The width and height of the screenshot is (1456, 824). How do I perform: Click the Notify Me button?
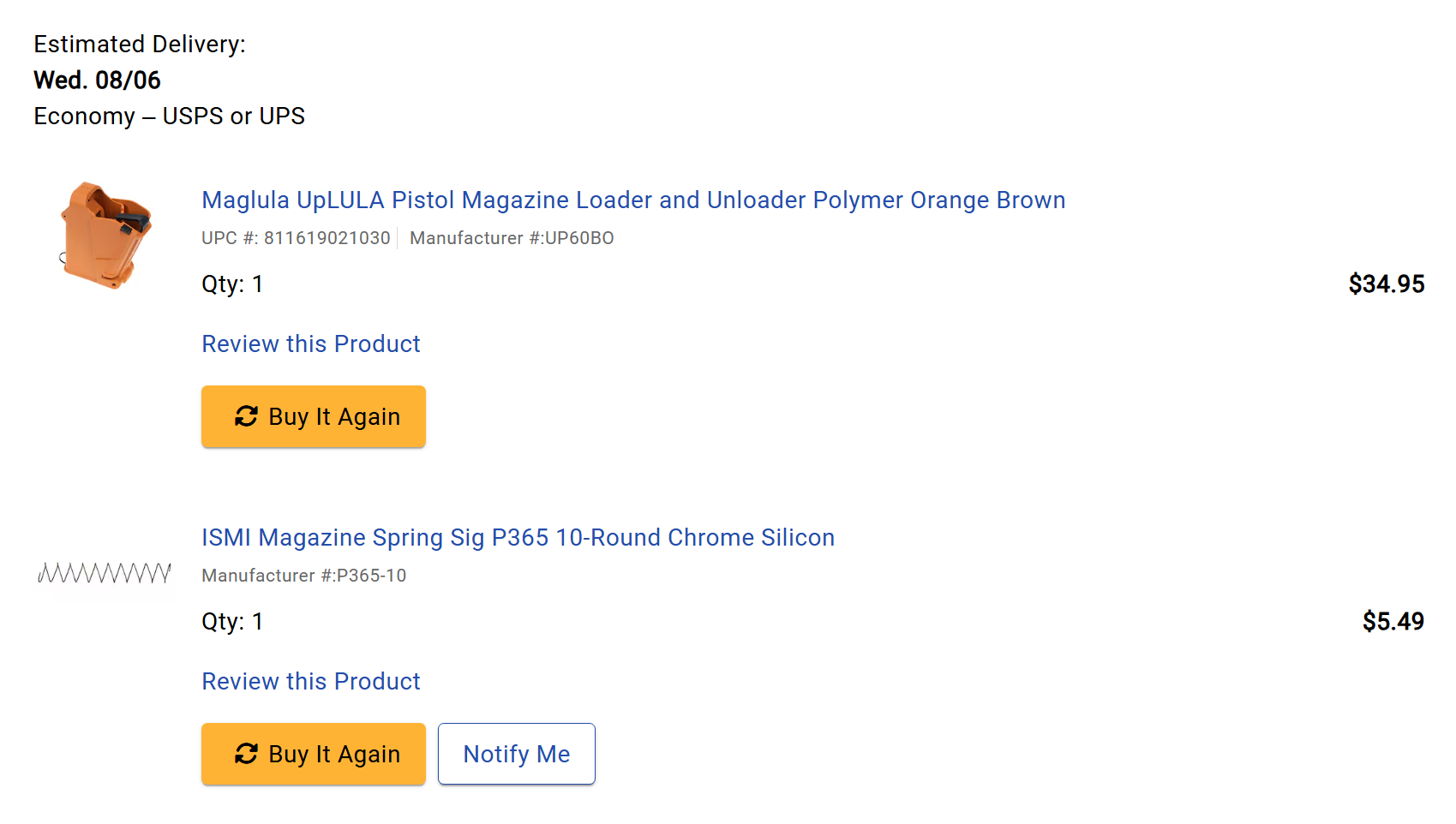[x=517, y=754]
